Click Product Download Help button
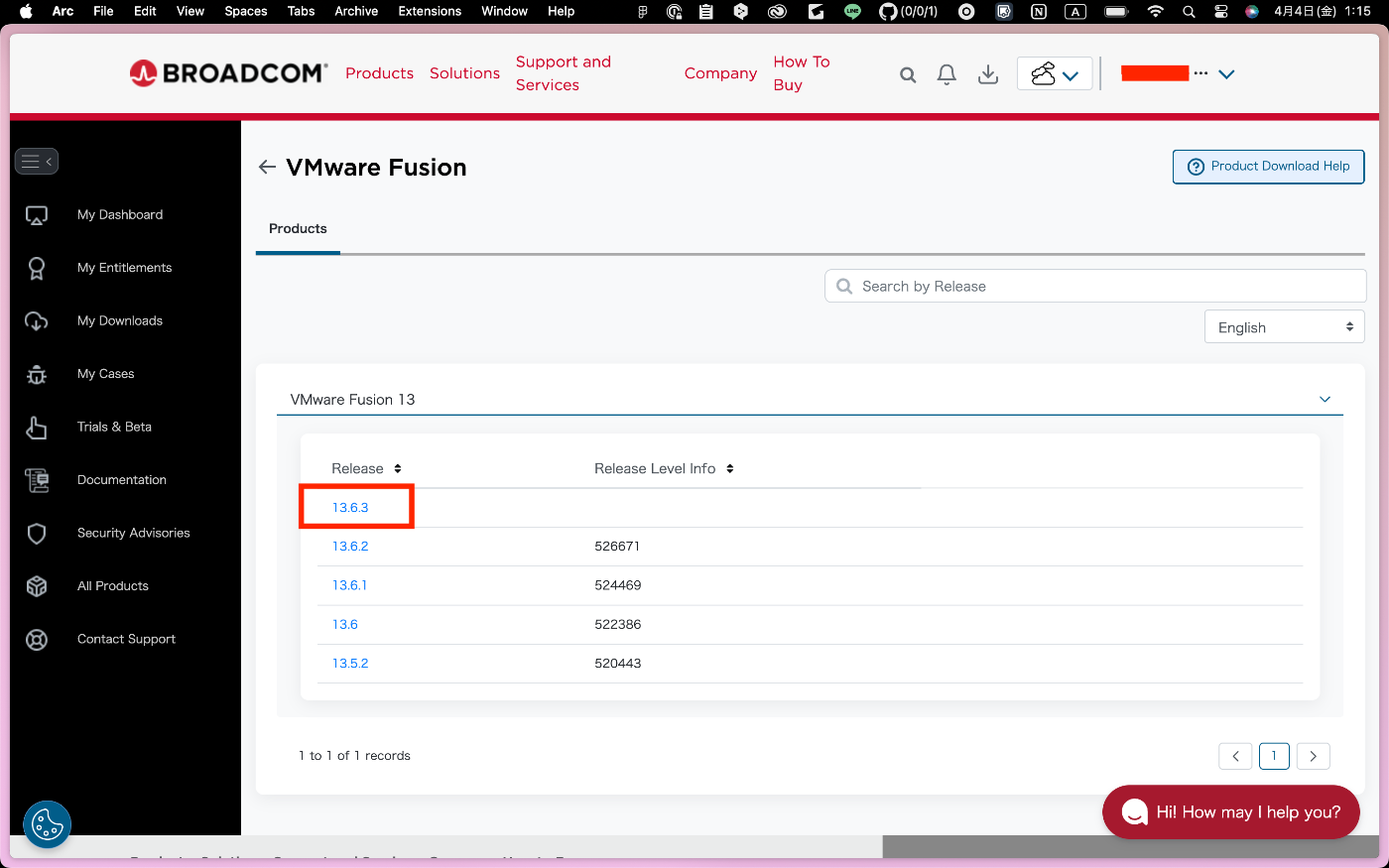This screenshot has height=868, width=1389. coord(1268,167)
